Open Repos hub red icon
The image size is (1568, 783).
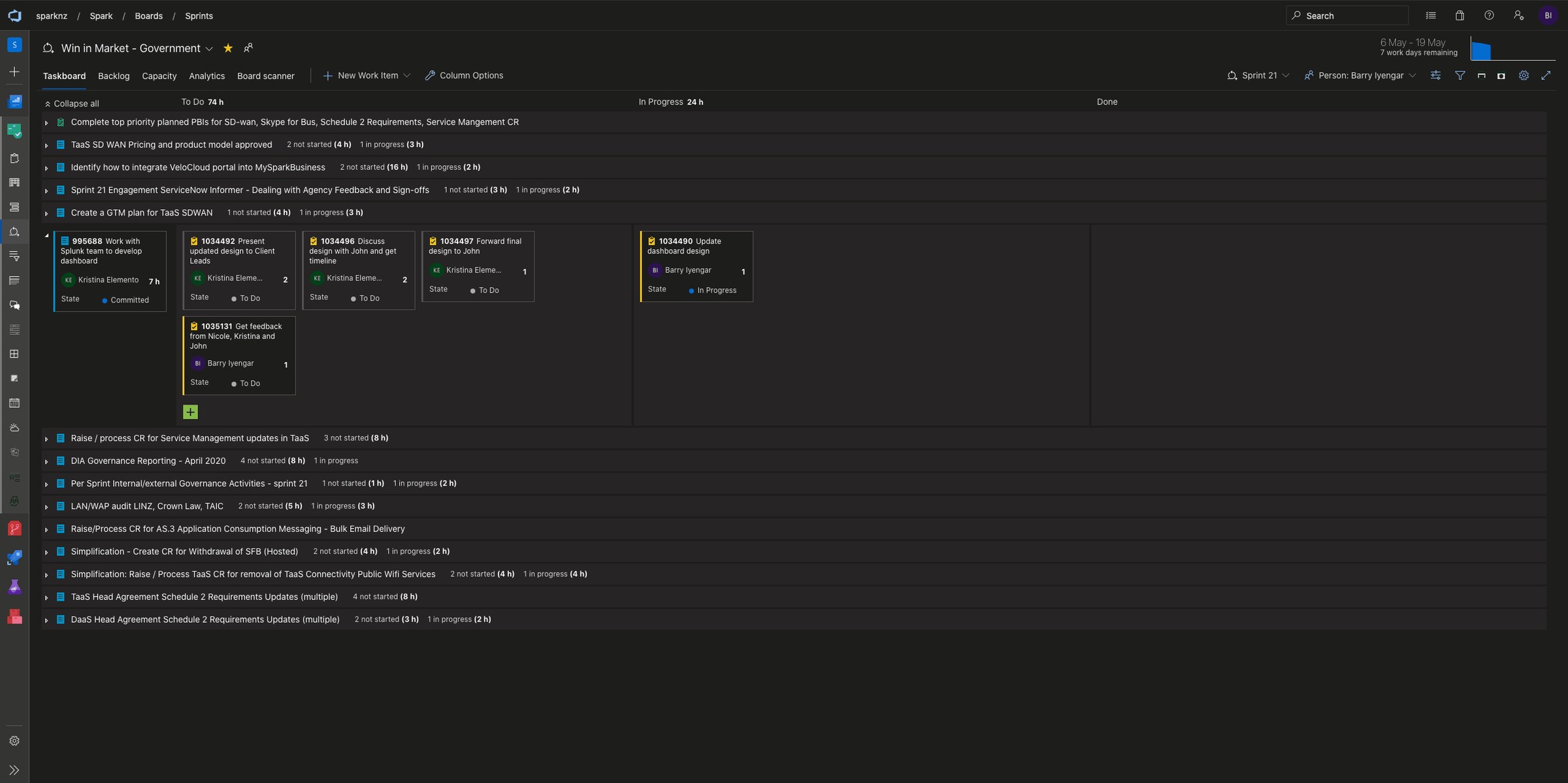coord(14,528)
